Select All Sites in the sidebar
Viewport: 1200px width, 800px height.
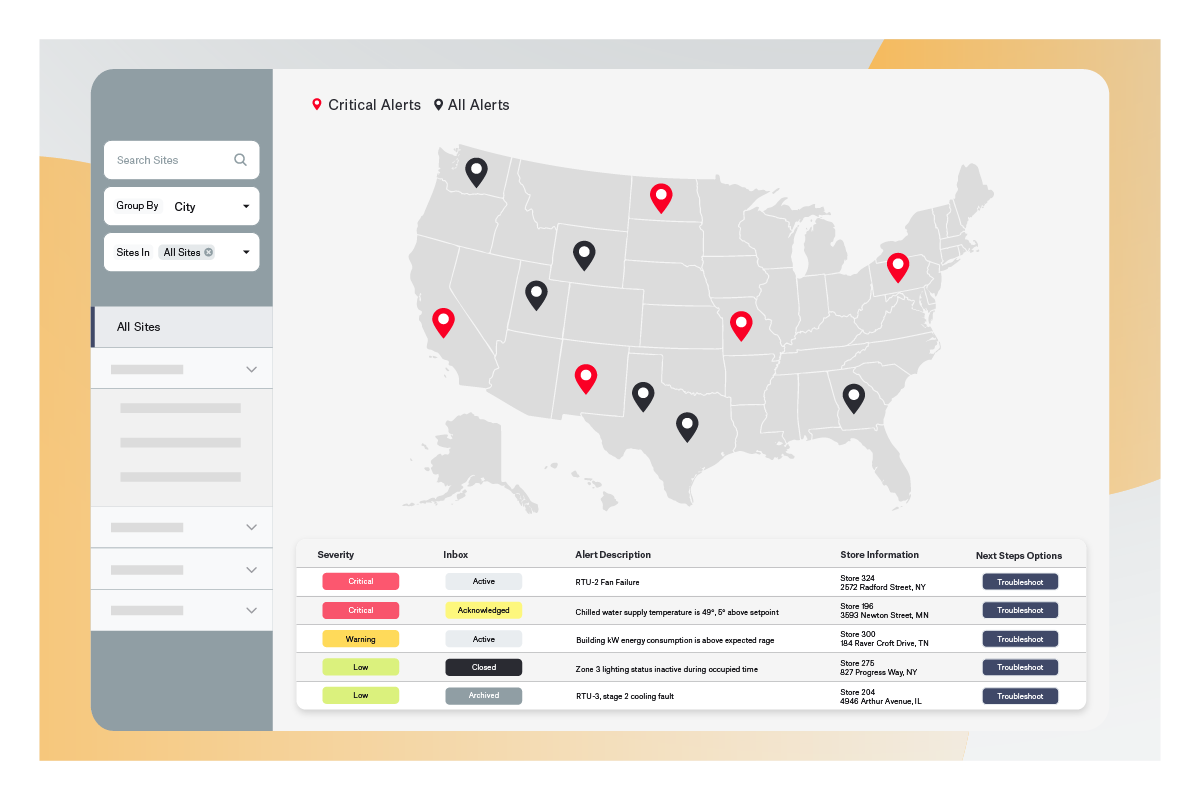pyautogui.click(x=138, y=326)
